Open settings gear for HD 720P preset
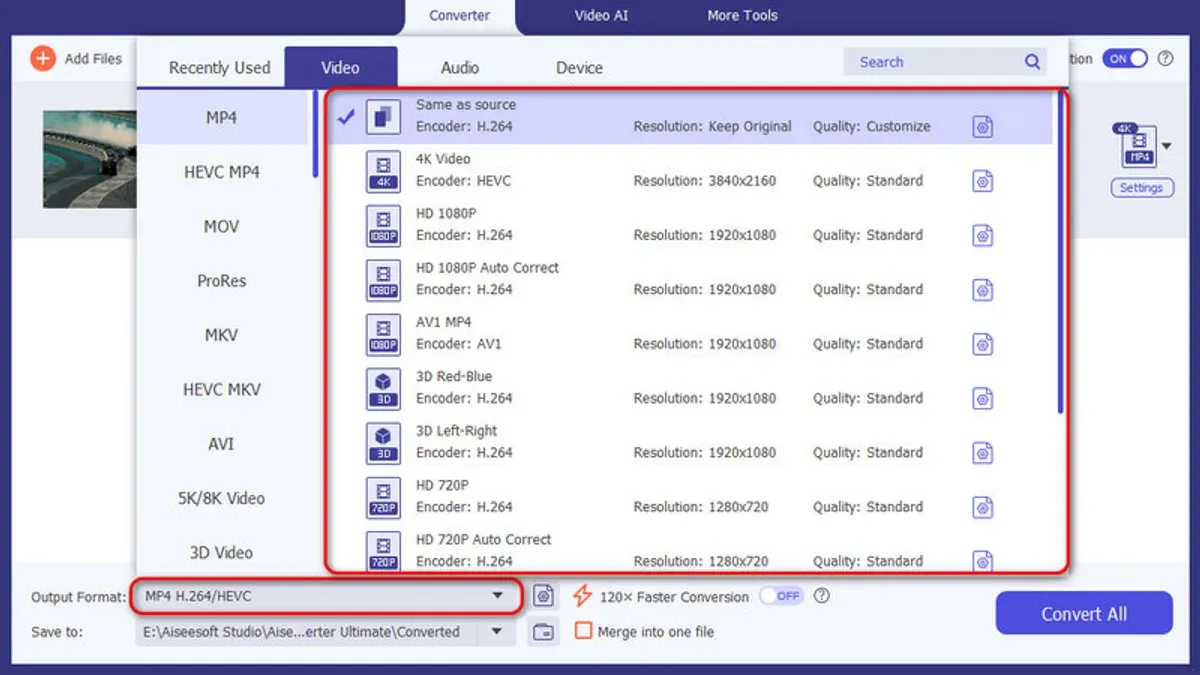The height and width of the screenshot is (675, 1200). [x=983, y=507]
